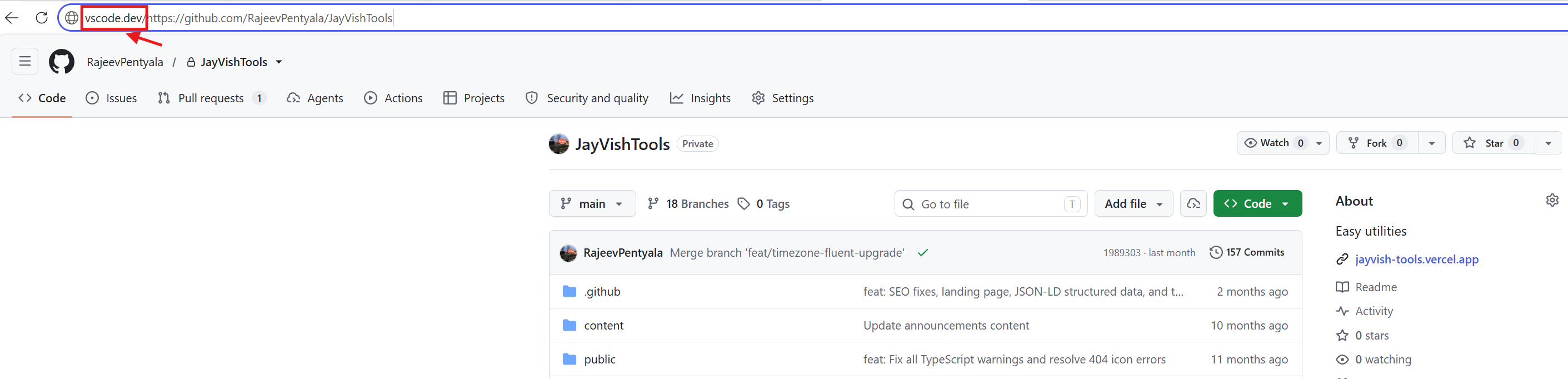Star the repository
1568x379 pixels.
coord(1494,143)
